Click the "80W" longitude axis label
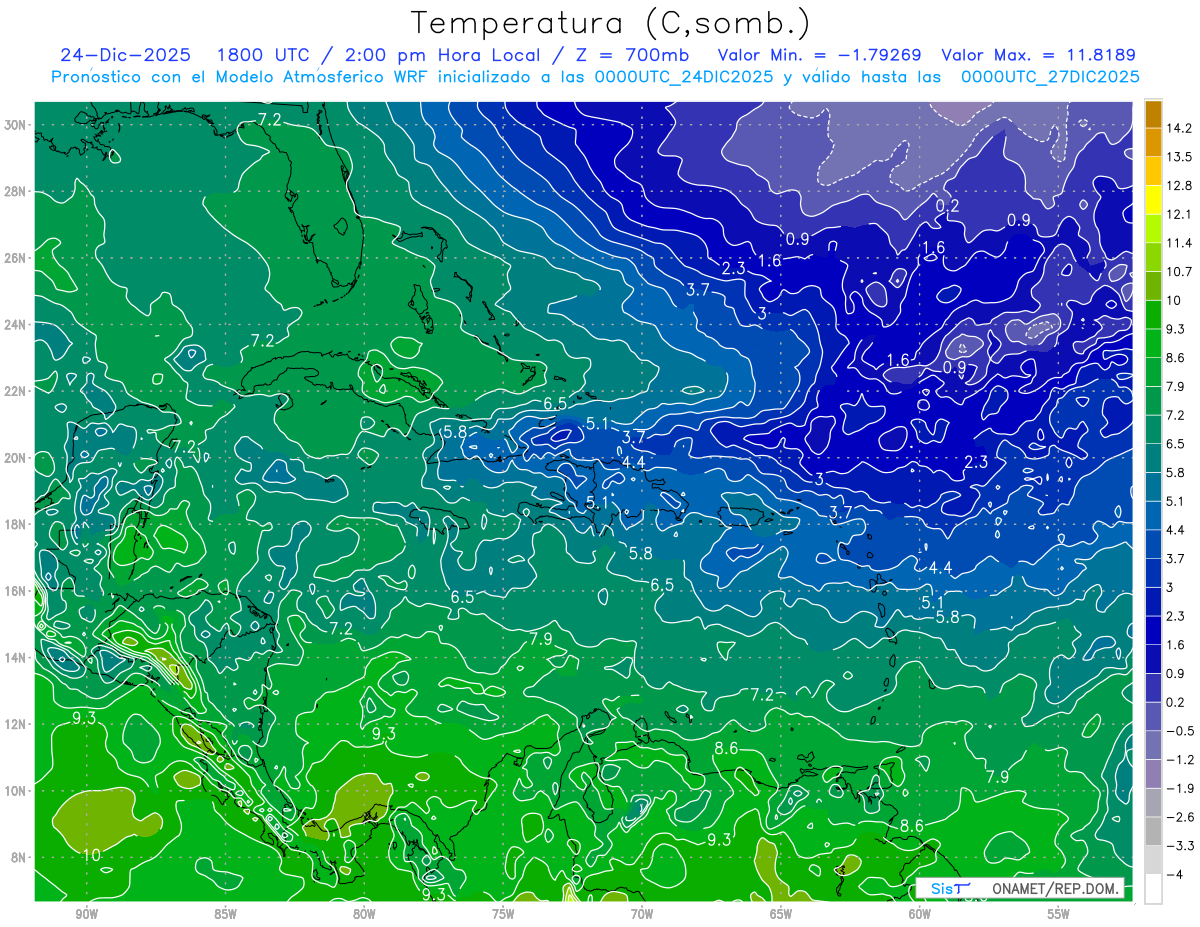 pyautogui.click(x=364, y=914)
